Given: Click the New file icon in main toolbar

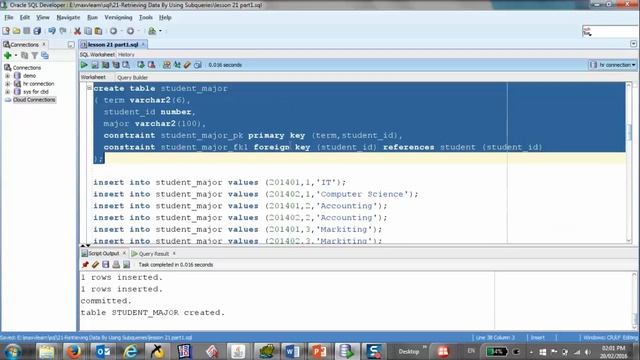Looking at the screenshot, I should coord(6,31).
